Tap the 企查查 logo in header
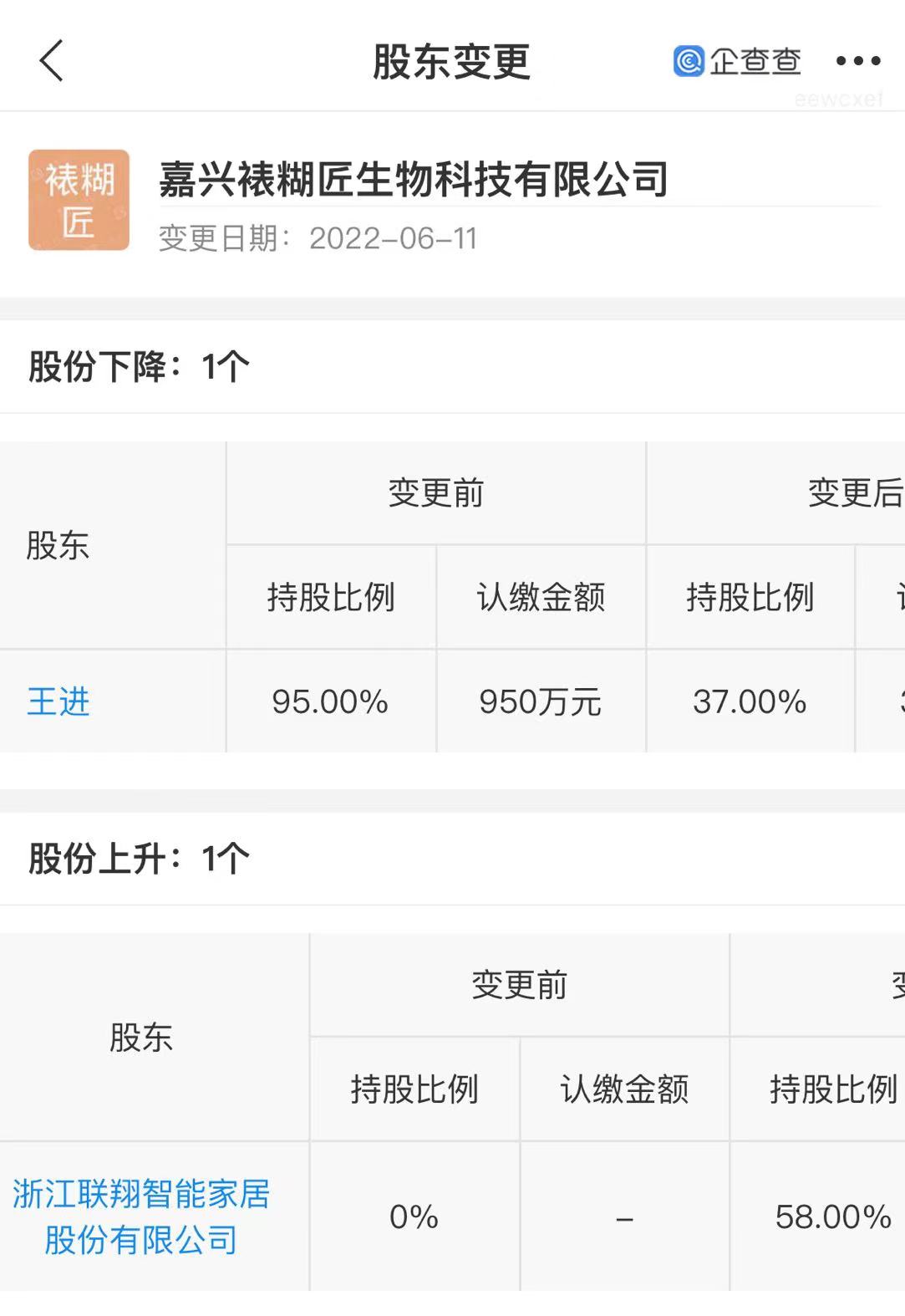 pyautogui.click(x=737, y=61)
